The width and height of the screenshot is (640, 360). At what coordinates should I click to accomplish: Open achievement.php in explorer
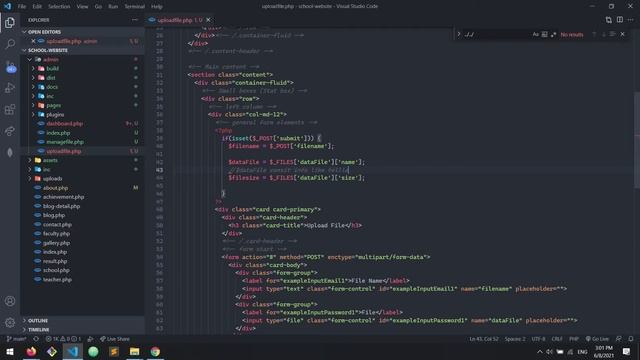coord(63,197)
